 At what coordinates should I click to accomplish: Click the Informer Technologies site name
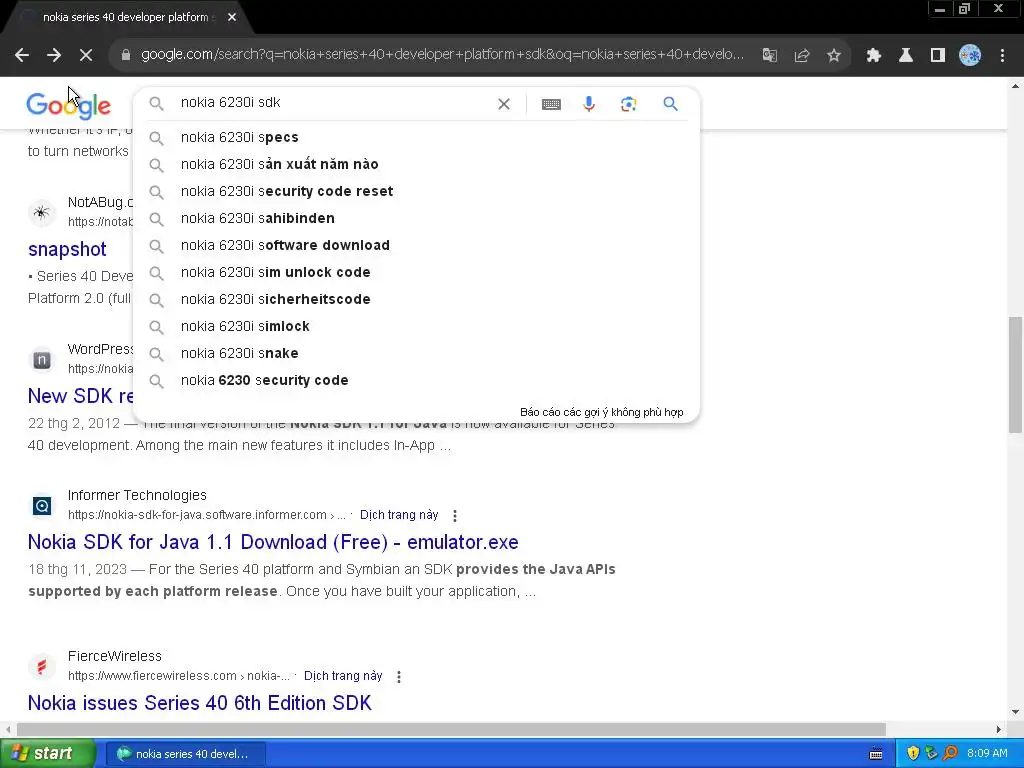coord(137,496)
